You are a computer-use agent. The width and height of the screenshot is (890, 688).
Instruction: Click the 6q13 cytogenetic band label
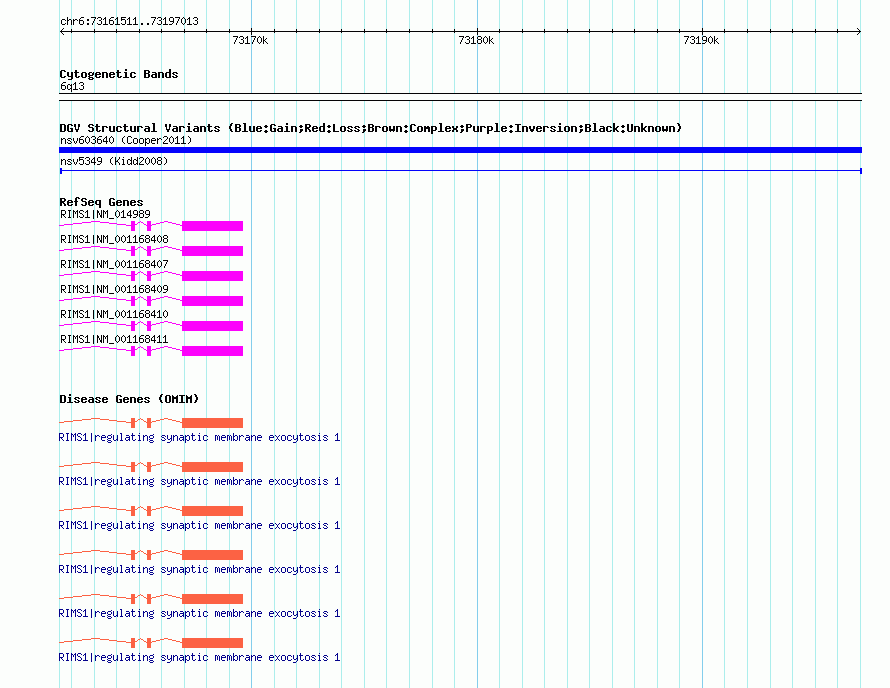tap(72, 86)
